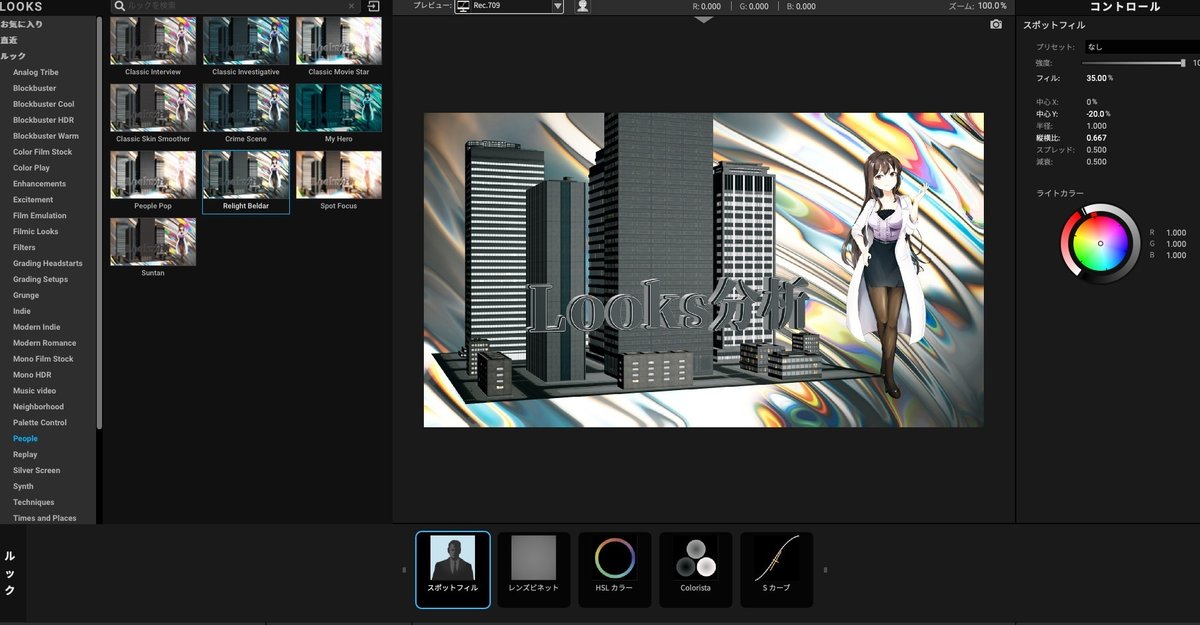Select the Silver Screen category
Screen dimensions: 1200x625
[37, 471]
